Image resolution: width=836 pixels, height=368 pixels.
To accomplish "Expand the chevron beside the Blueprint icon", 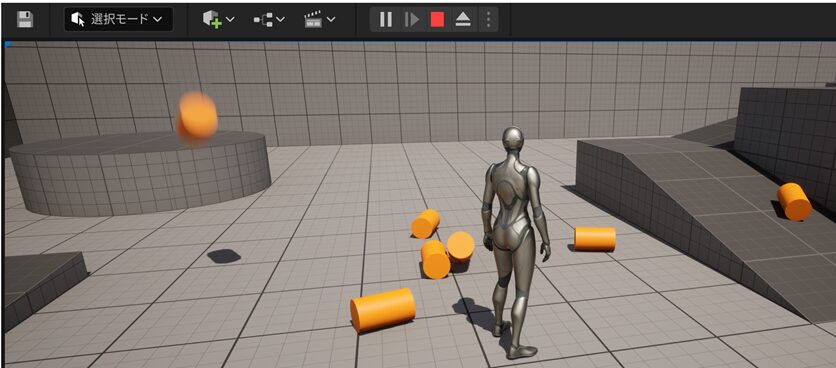I will pyautogui.click(x=280, y=20).
